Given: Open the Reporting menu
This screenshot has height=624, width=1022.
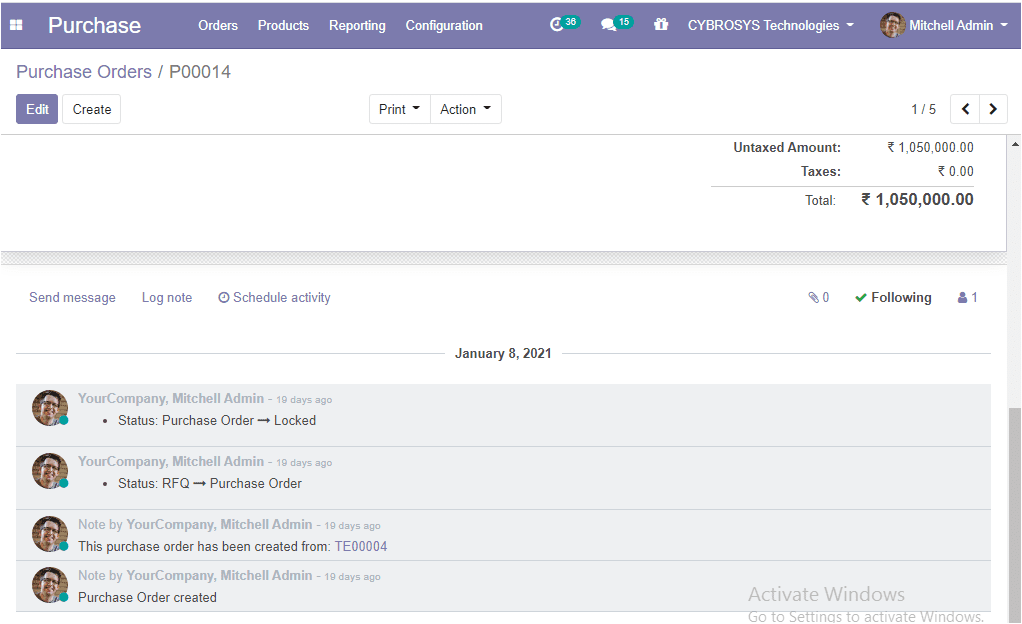Looking at the screenshot, I should 357,25.
